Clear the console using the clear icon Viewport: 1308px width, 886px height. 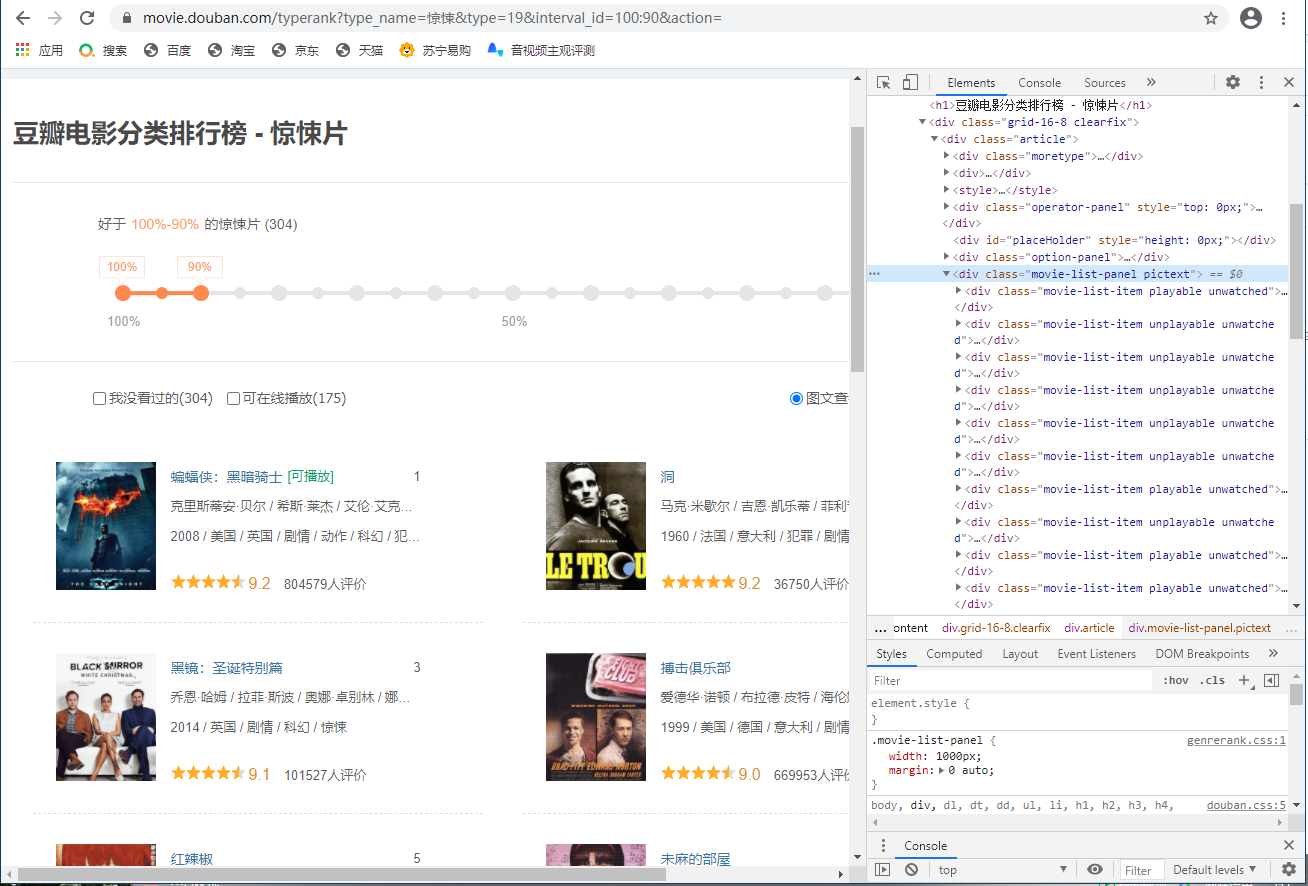pyautogui.click(x=910, y=870)
